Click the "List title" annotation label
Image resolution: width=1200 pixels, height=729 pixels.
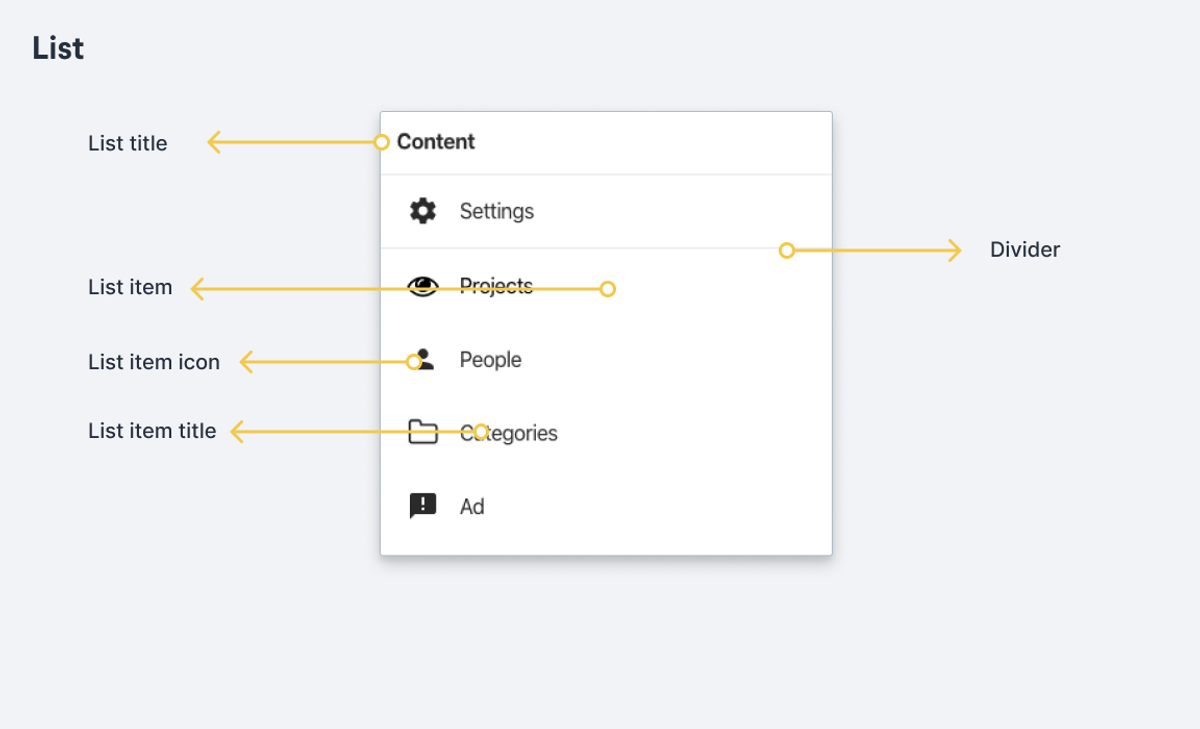coord(127,143)
